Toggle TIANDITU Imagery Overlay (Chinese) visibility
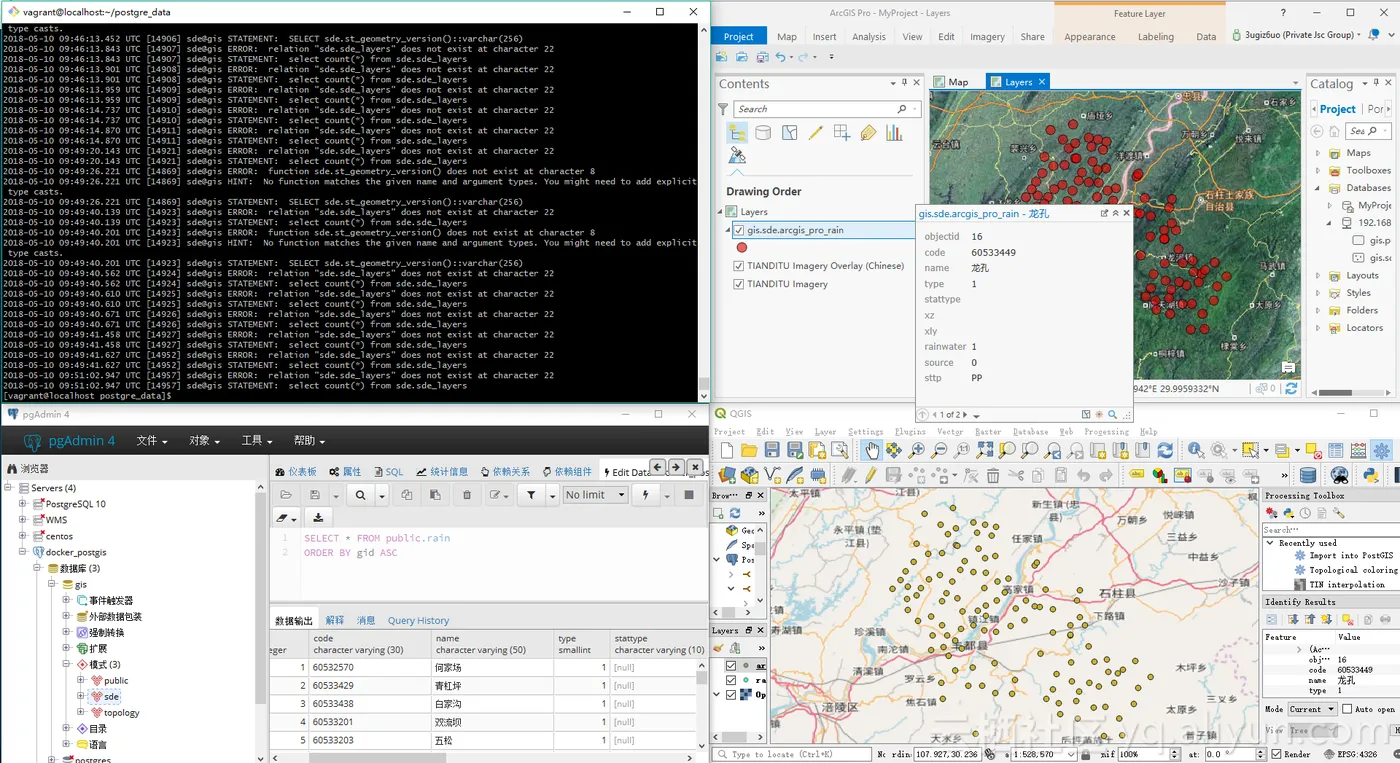This screenshot has height=763, width=1400. (739, 266)
